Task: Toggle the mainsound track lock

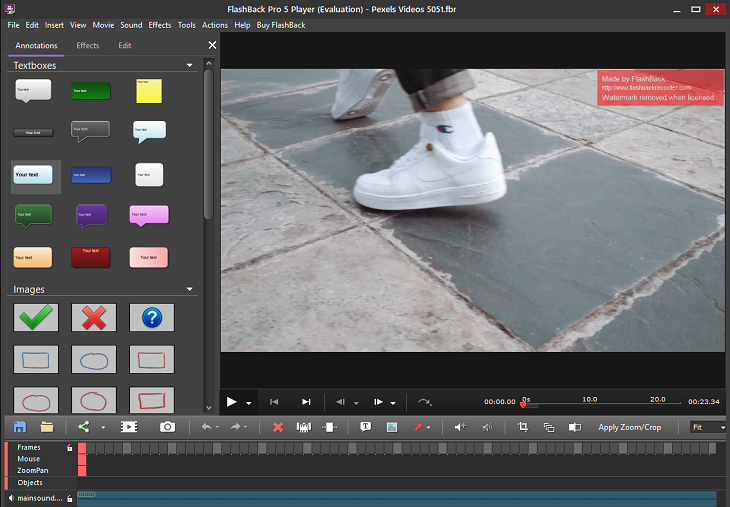Action: (69, 498)
